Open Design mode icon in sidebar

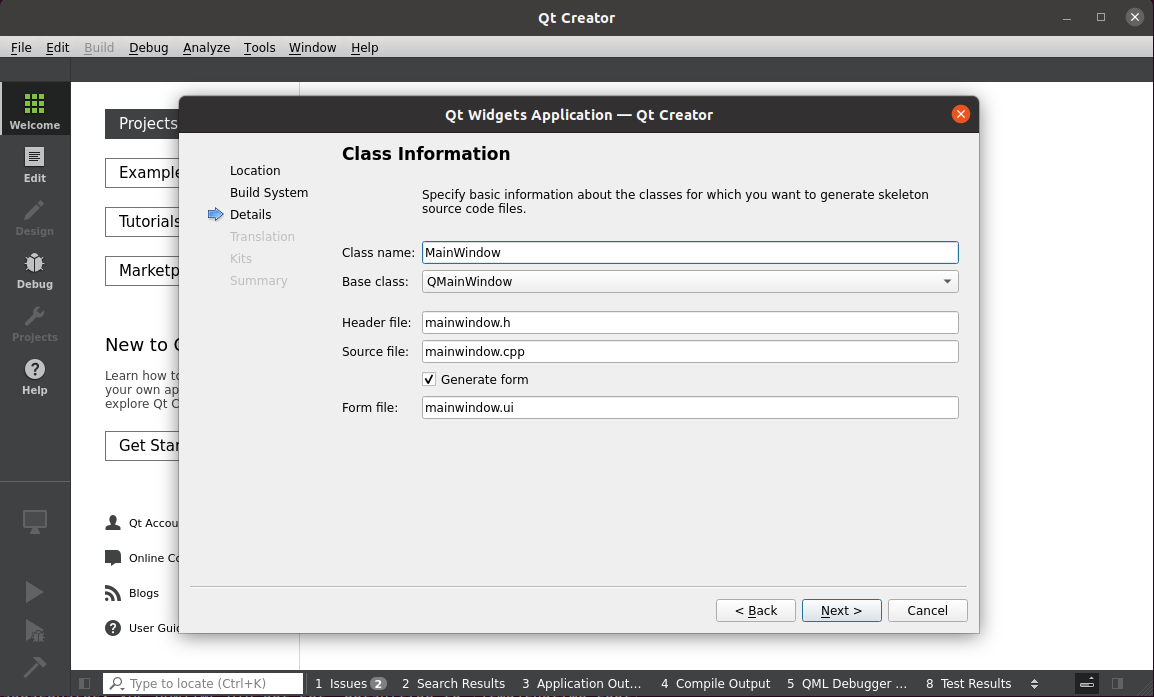35,210
